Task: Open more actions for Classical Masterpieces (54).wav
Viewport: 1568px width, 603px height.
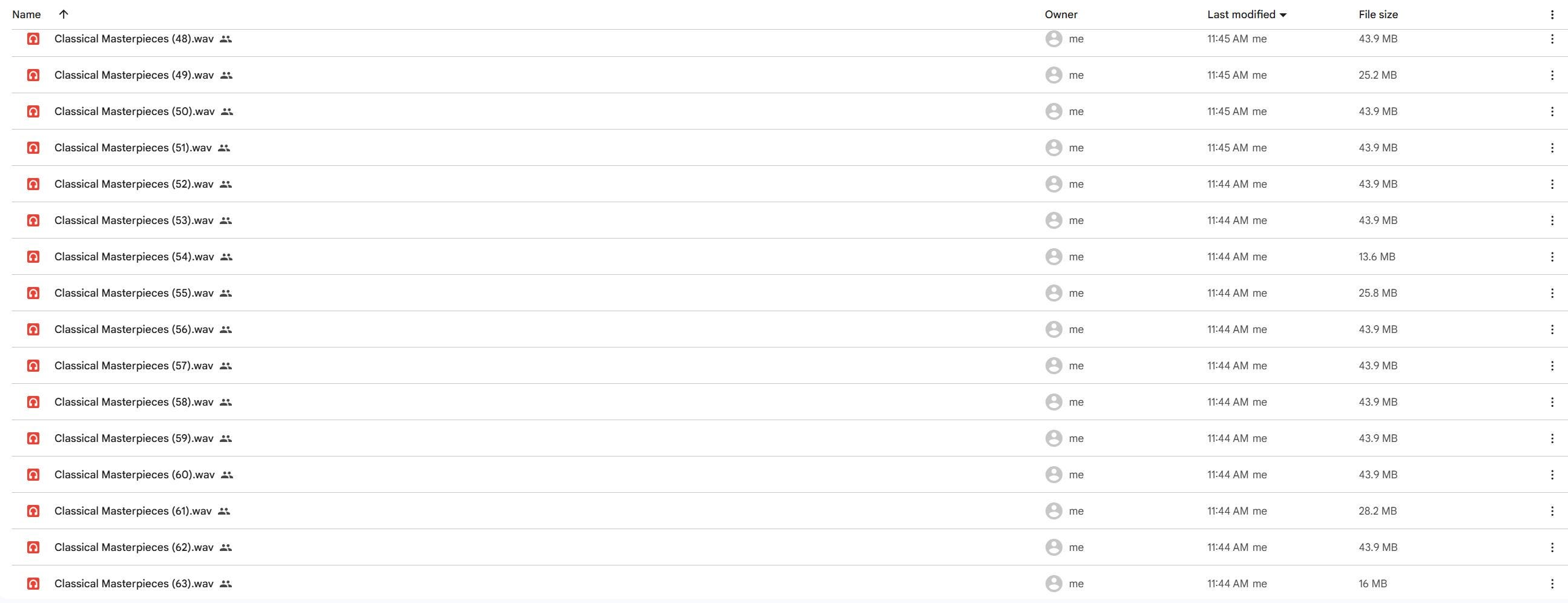Action: tap(1552, 257)
